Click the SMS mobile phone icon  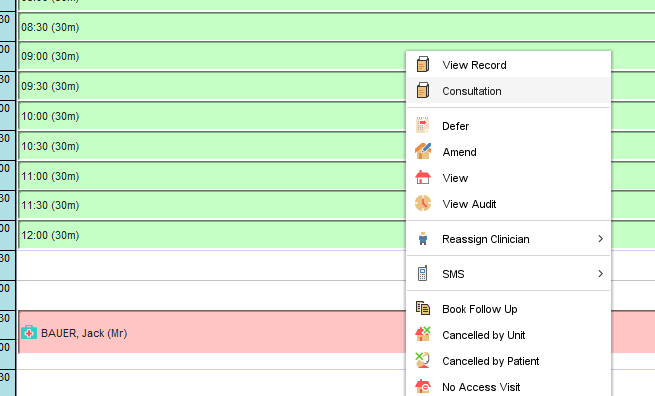click(x=423, y=273)
